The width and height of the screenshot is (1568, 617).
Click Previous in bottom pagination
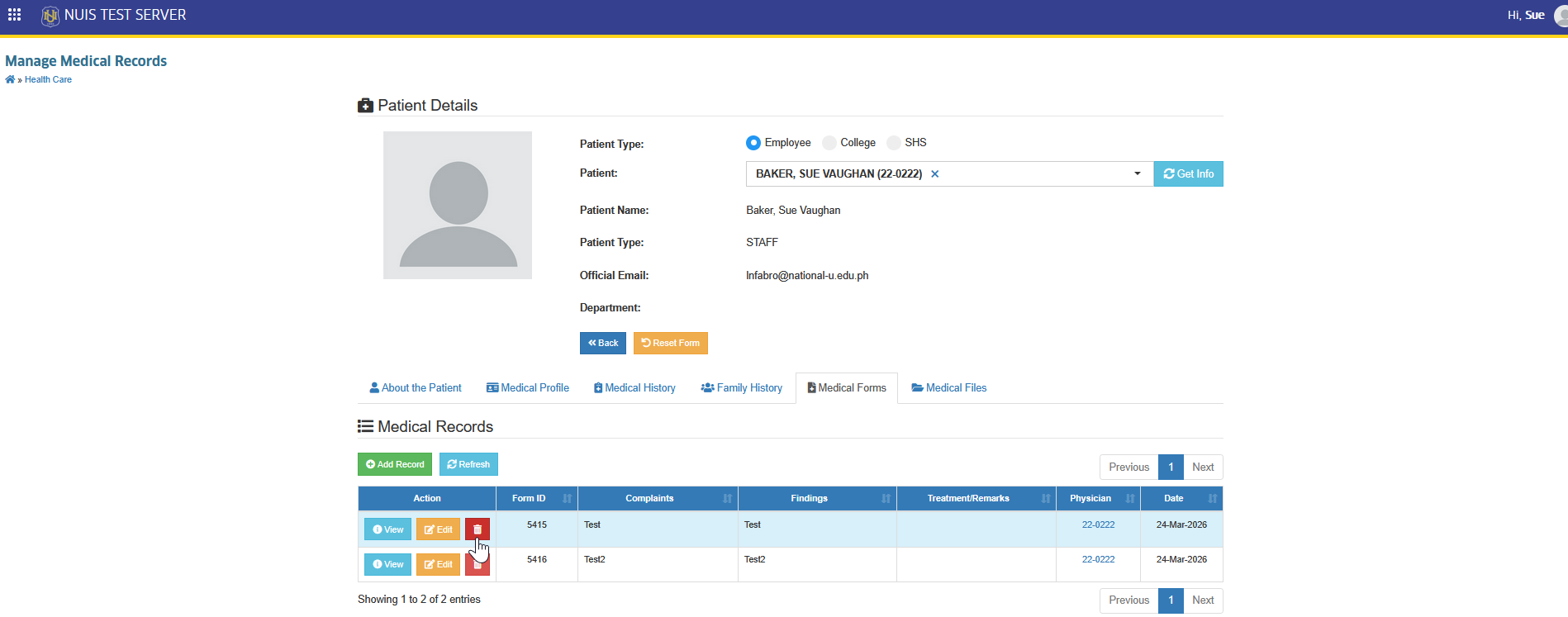coord(1129,600)
